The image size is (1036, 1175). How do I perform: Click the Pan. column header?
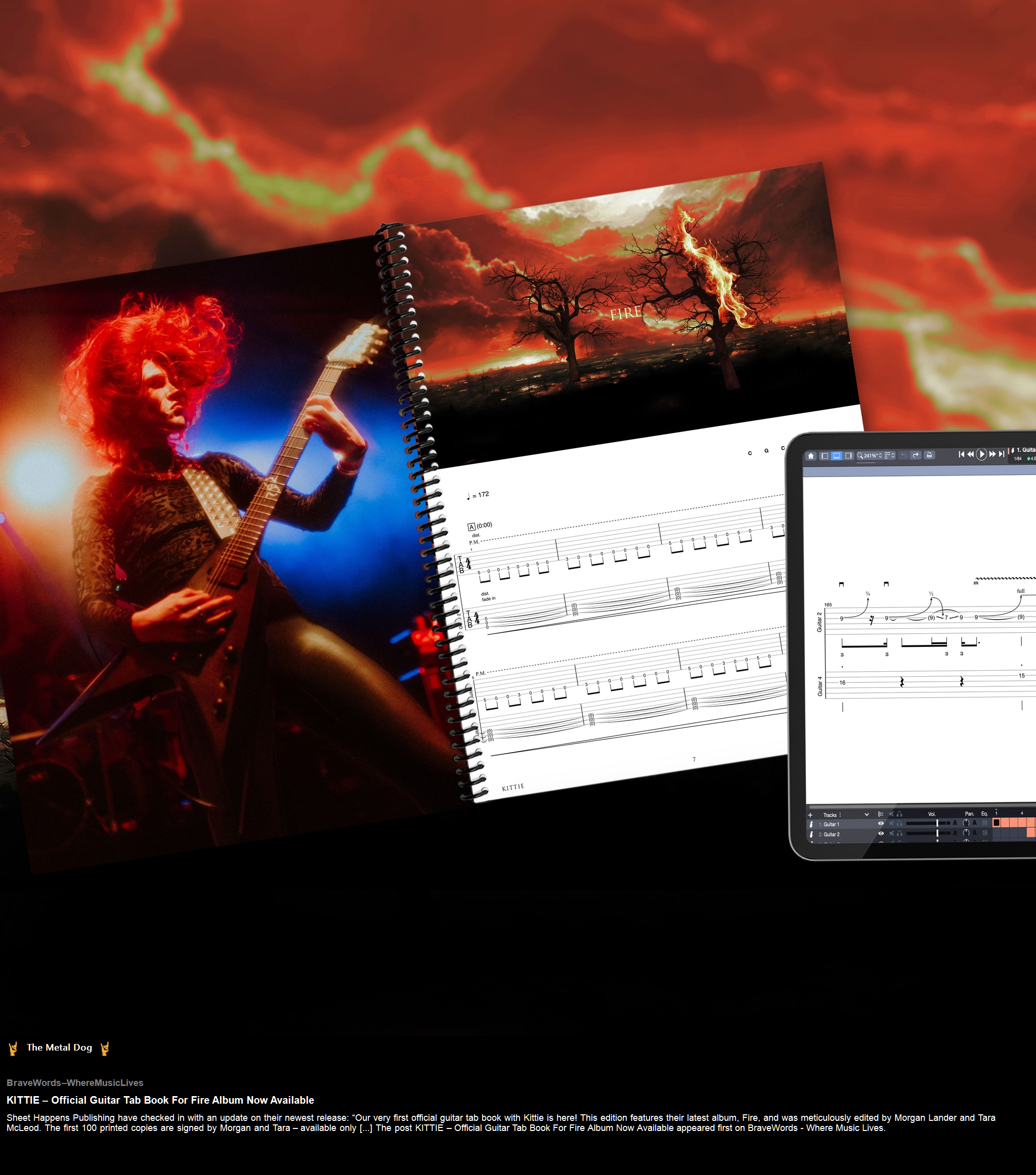point(969,814)
